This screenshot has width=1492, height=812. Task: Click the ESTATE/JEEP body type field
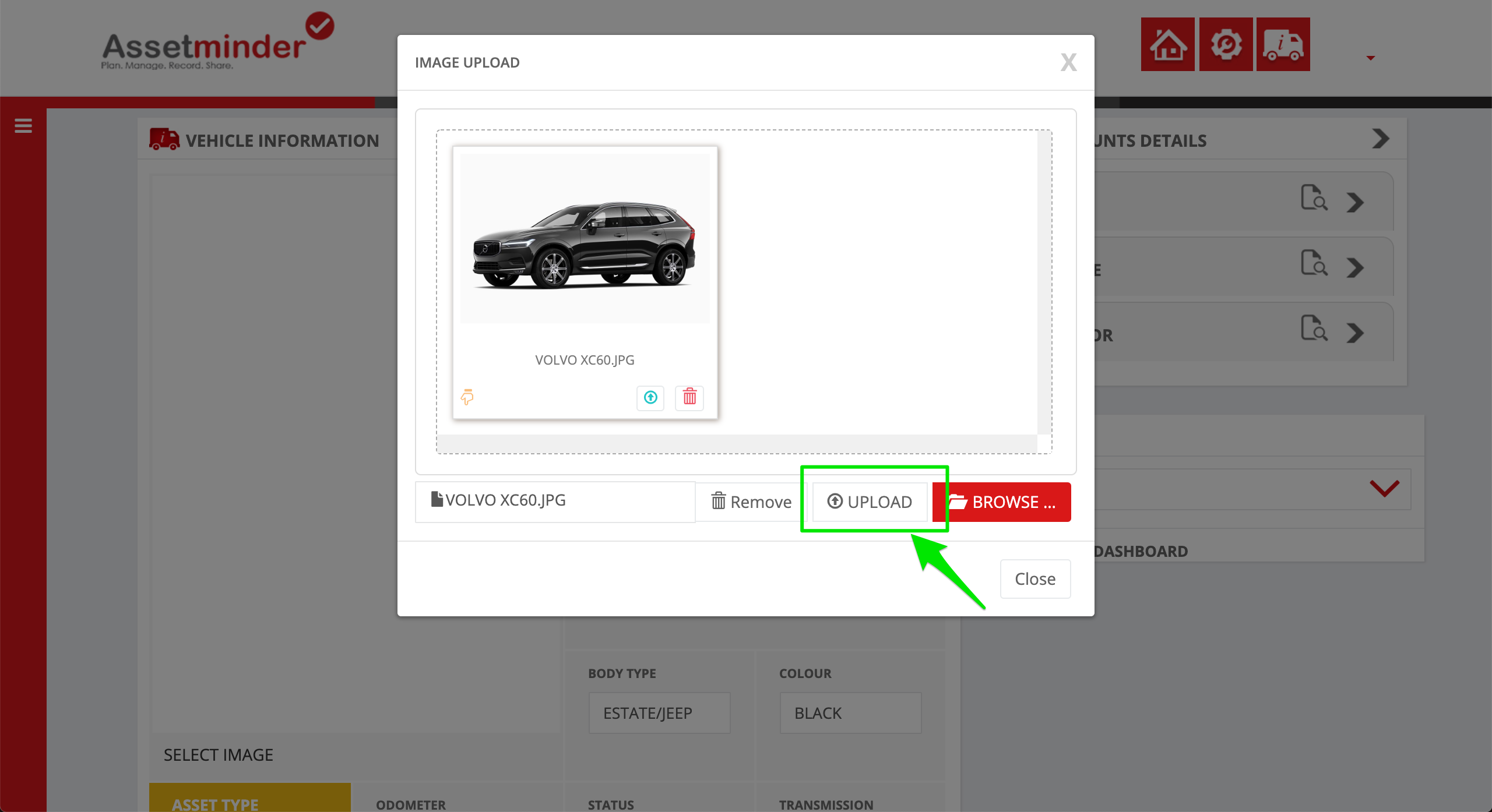point(659,712)
